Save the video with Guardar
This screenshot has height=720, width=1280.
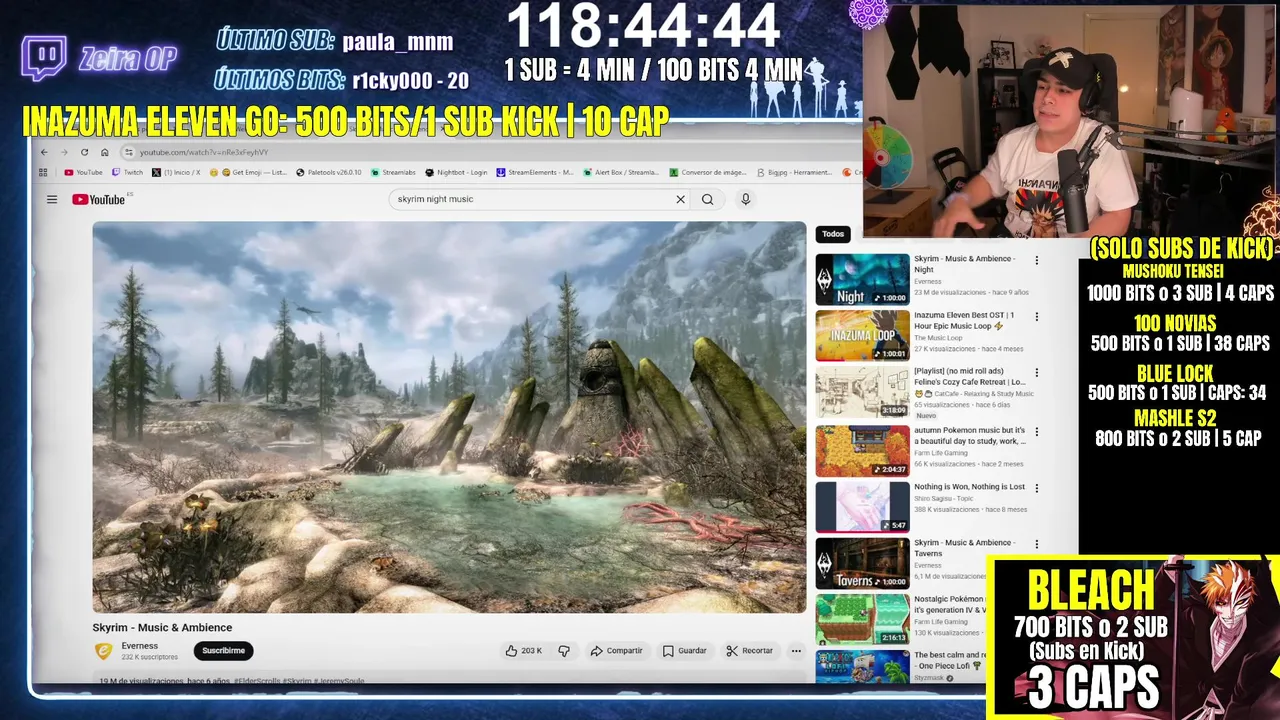[684, 650]
